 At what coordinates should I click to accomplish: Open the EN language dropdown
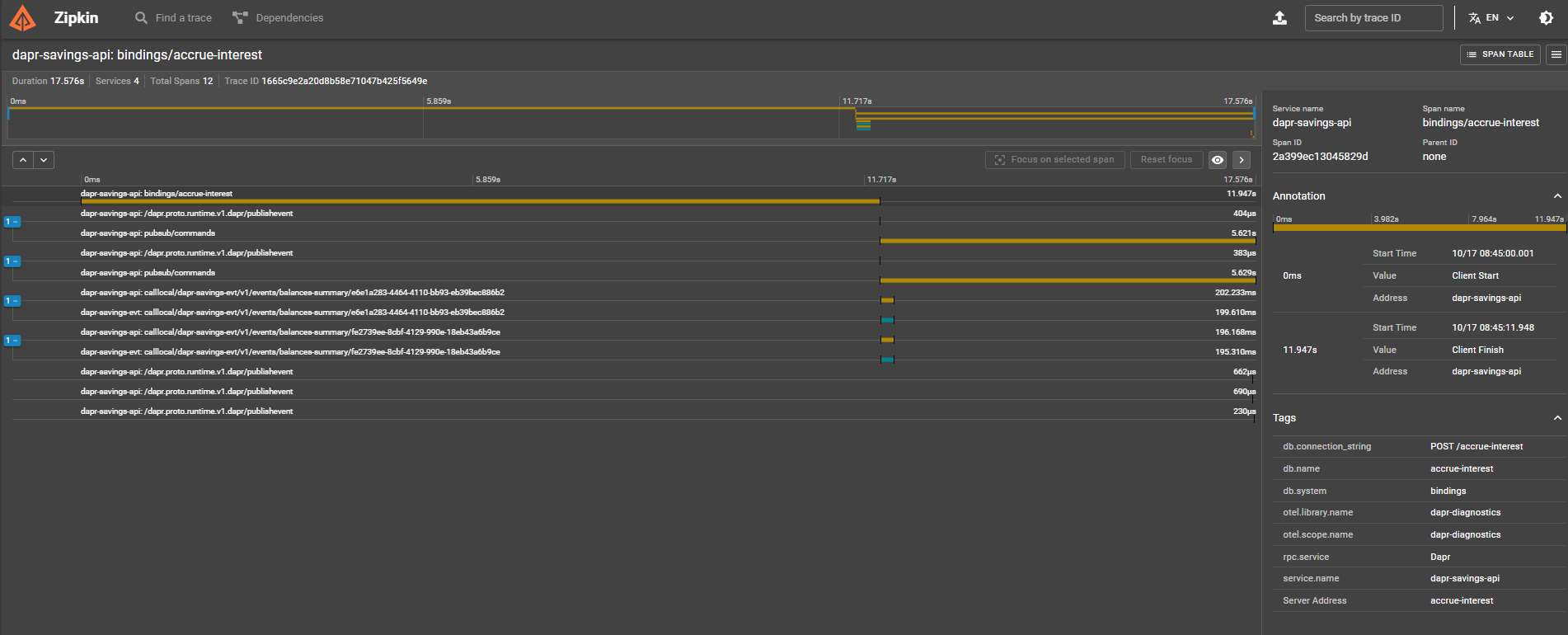click(1491, 18)
